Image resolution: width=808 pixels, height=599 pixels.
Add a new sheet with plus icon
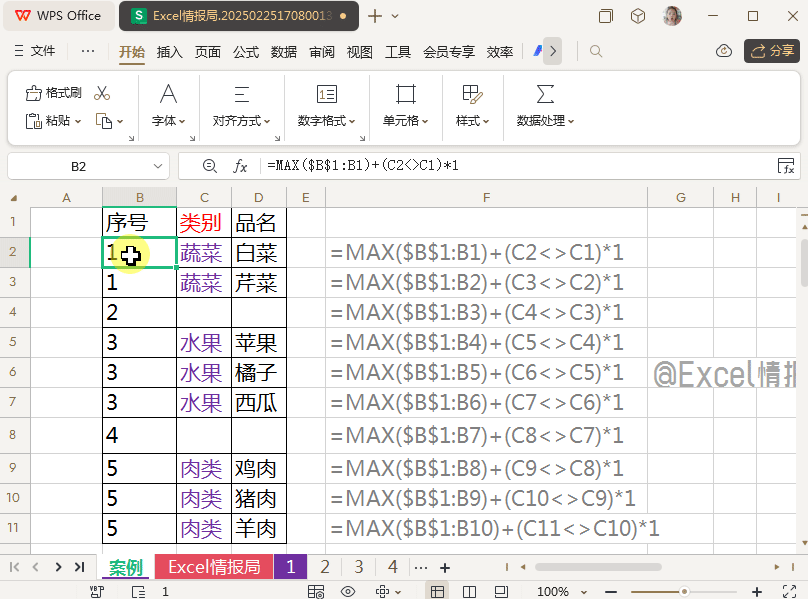tap(445, 567)
